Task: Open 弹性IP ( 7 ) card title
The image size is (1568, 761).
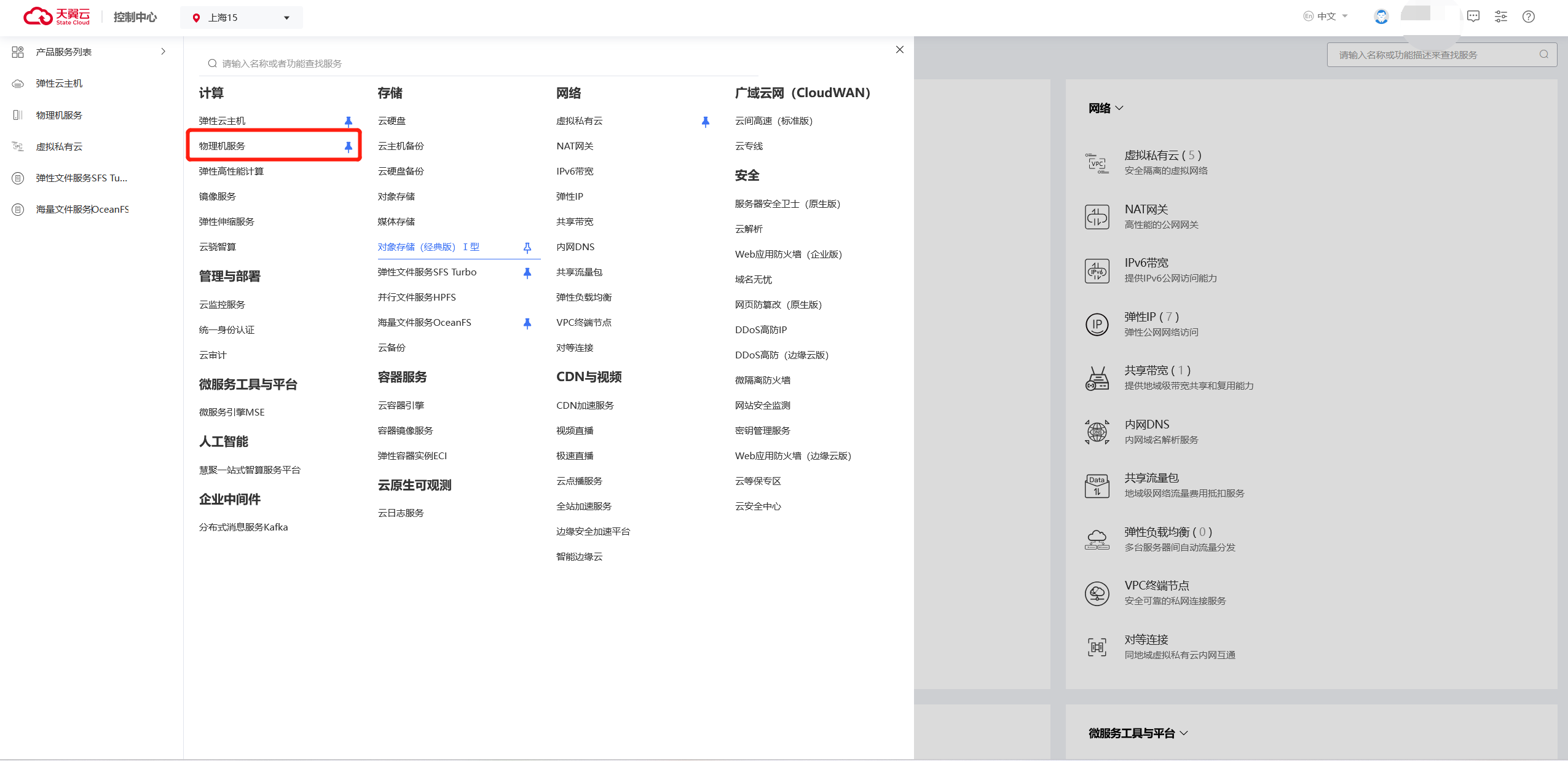Action: point(1152,317)
